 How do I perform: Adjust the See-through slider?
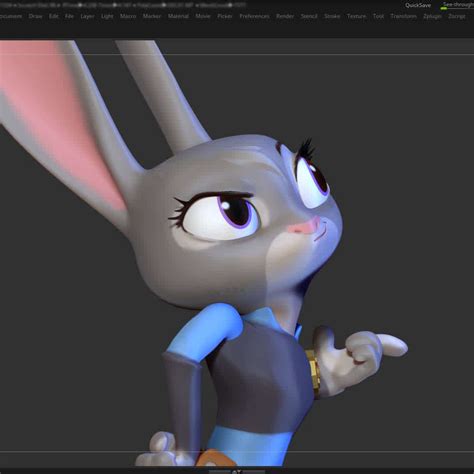457,5
